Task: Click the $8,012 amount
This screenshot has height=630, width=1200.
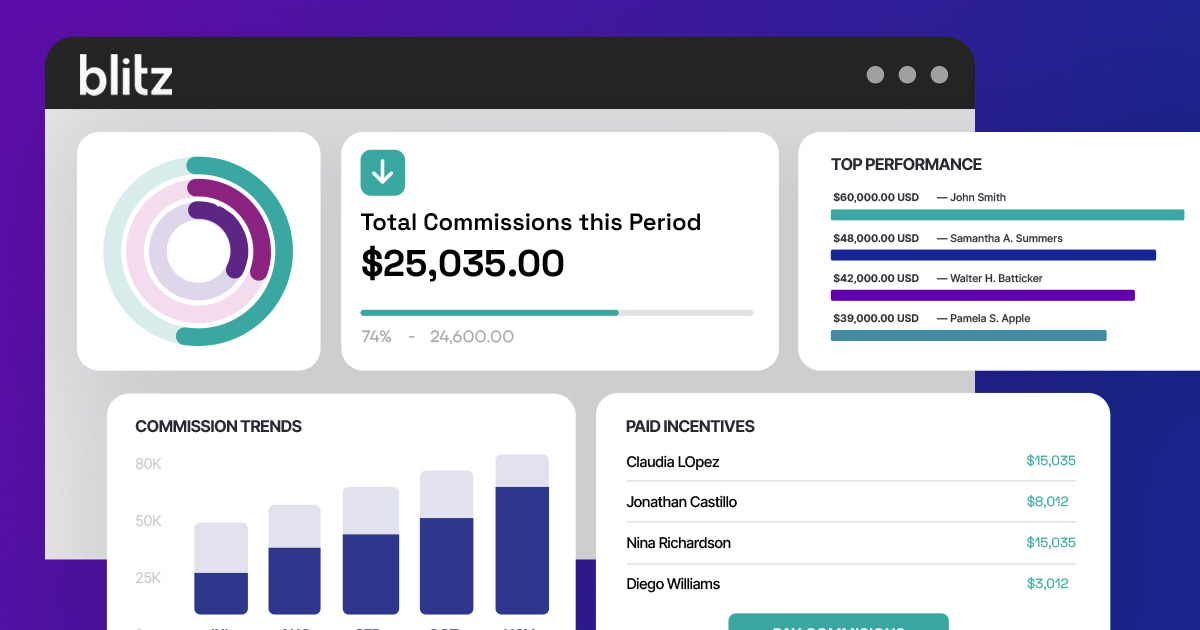Action: point(1048,502)
